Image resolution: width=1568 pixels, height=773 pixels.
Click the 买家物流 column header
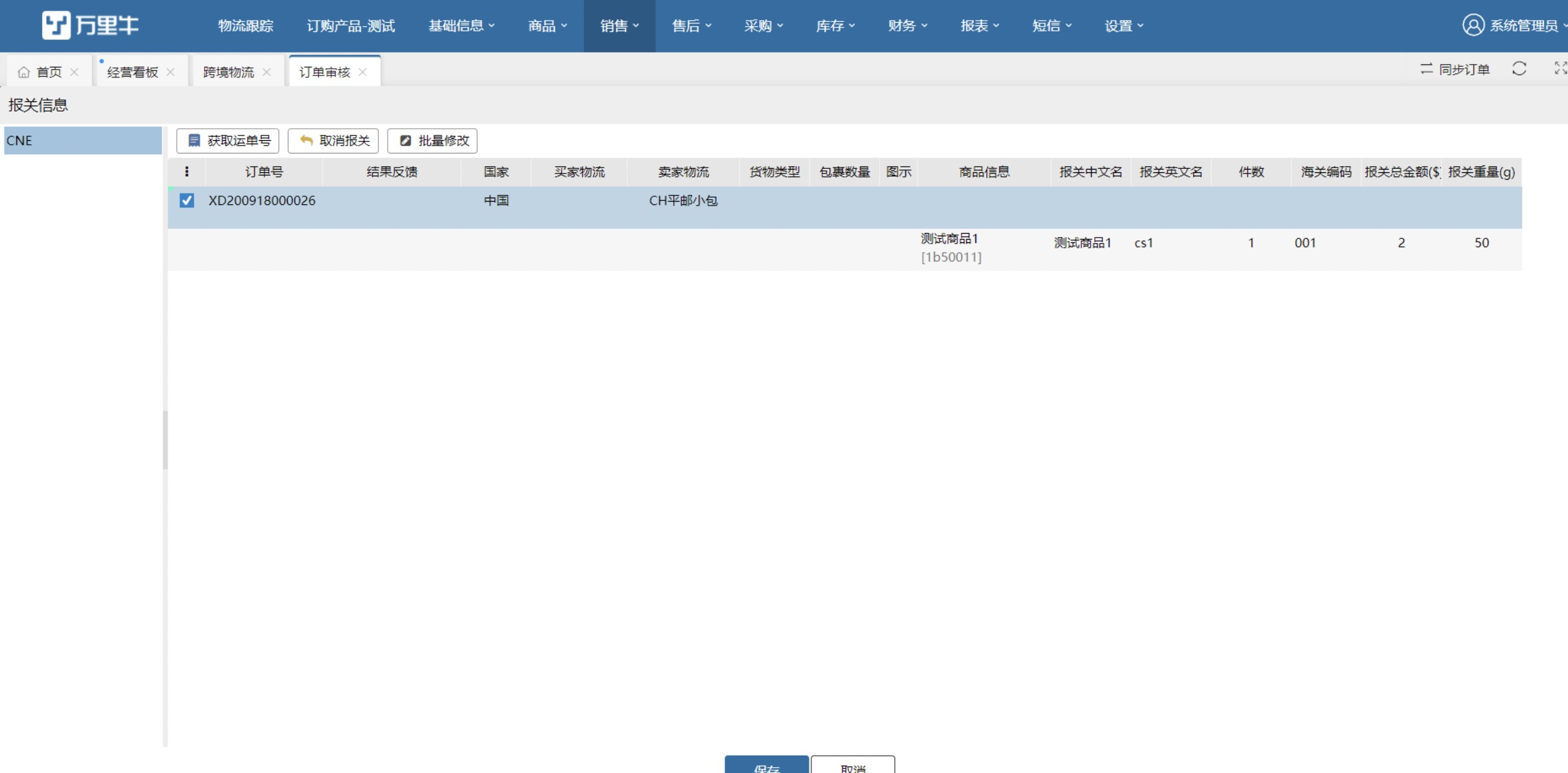click(x=580, y=172)
